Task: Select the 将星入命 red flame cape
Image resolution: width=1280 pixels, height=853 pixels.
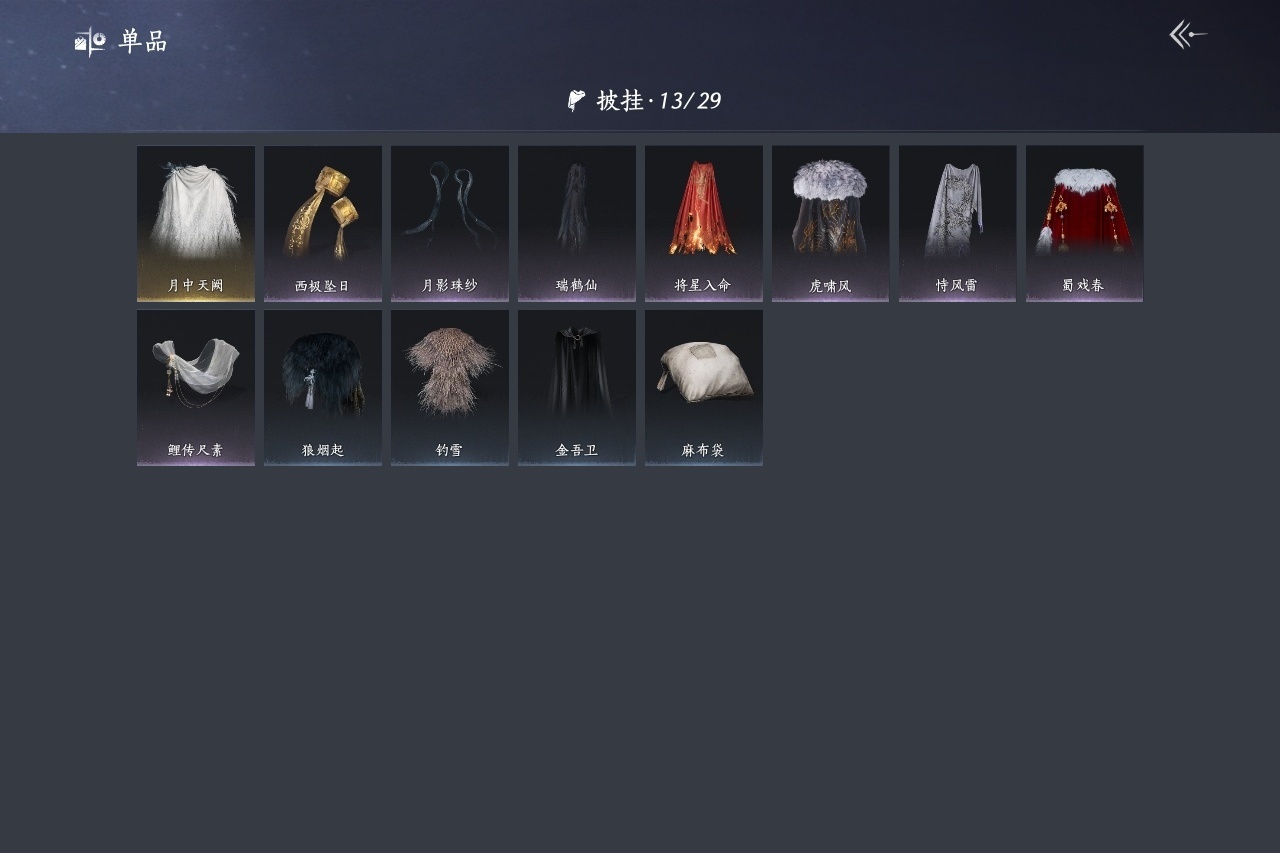Action: coord(704,224)
